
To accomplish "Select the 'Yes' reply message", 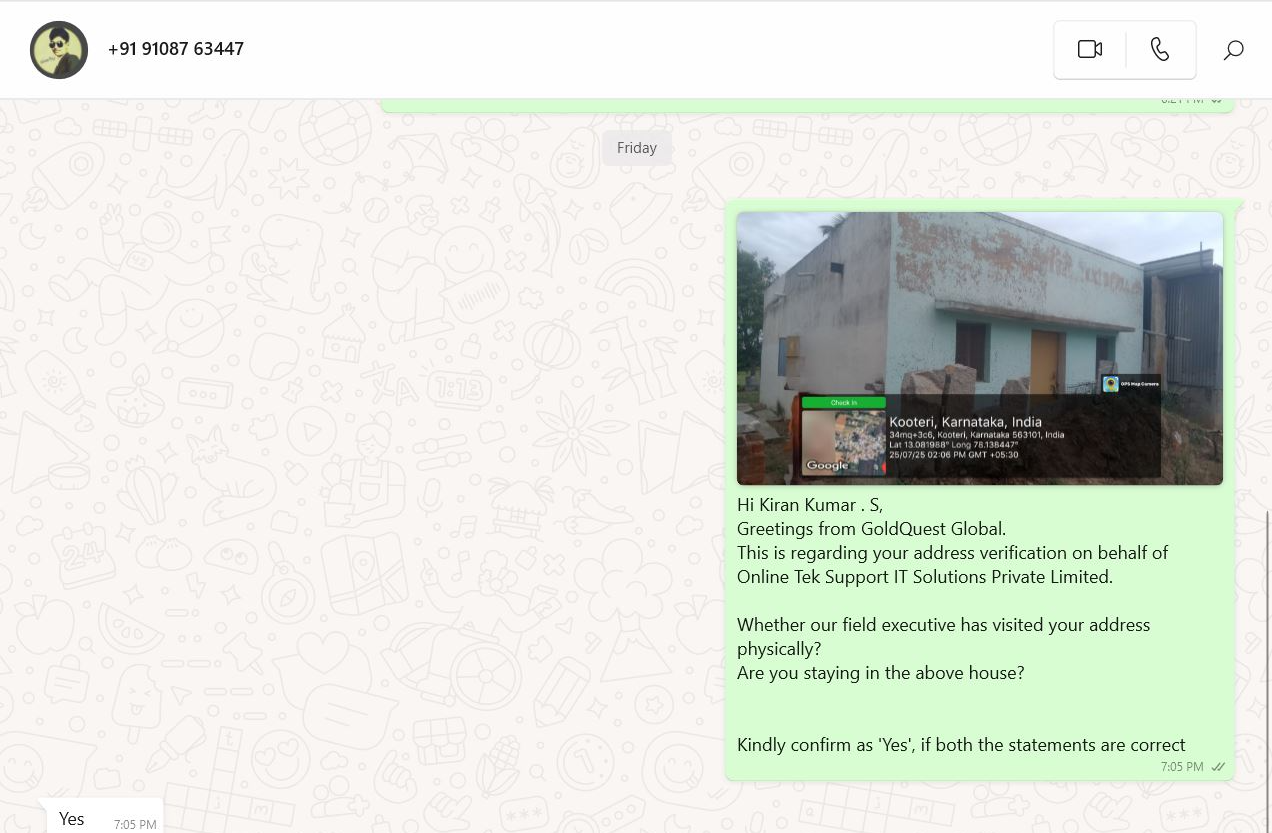I will coord(105,817).
